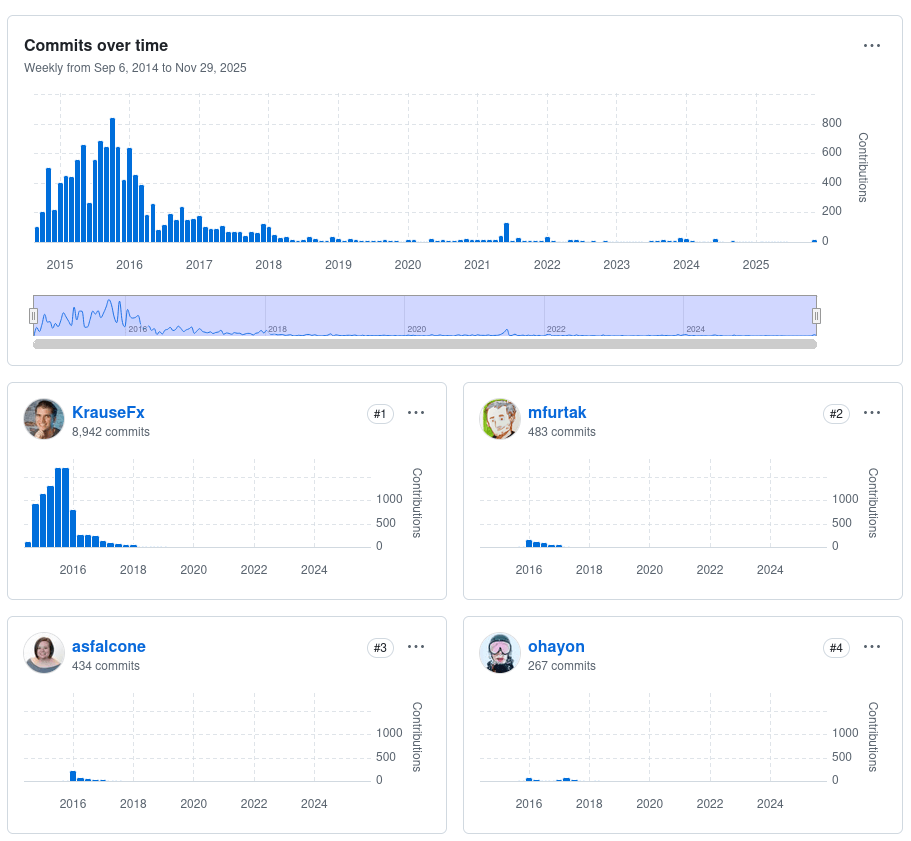Viewport: 911px width, 841px height.
Task: Open the Commits over time options menu
Action: pyautogui.click(x=872, y=46)
